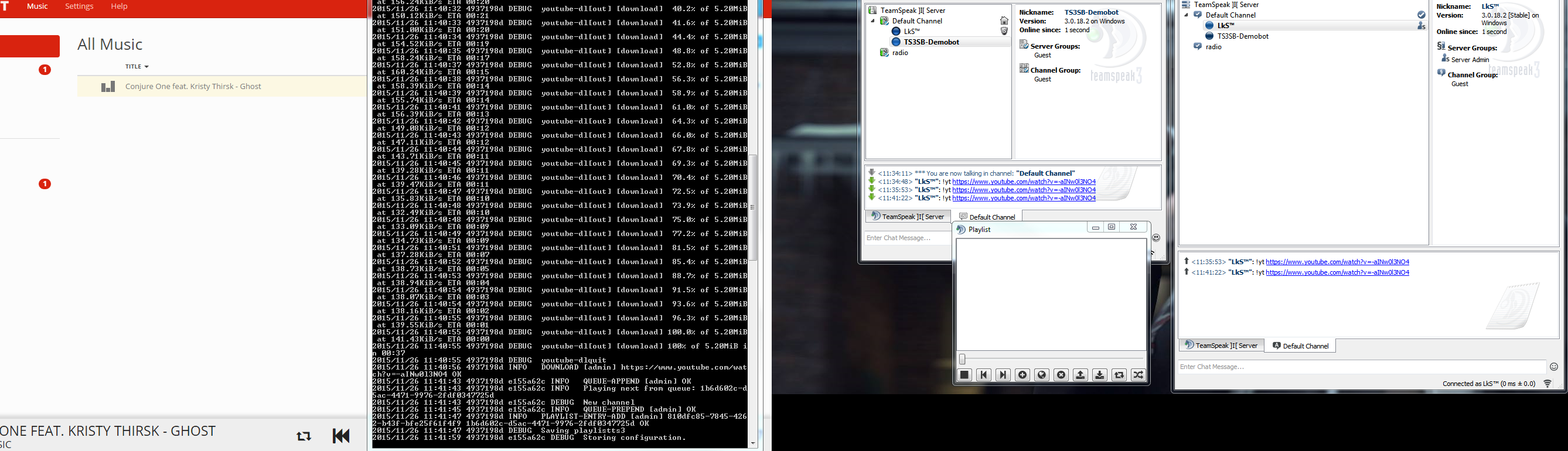Toggle shuffle in the Playlist window

(x=1139, y=375)
